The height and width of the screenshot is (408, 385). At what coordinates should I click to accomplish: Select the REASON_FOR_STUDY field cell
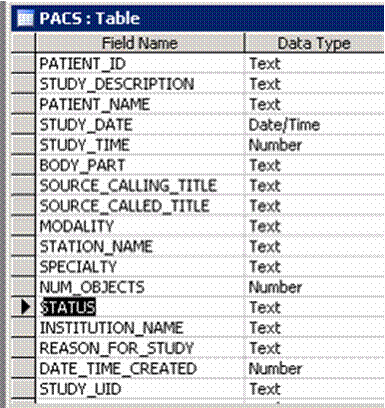(x=140, y=348)
